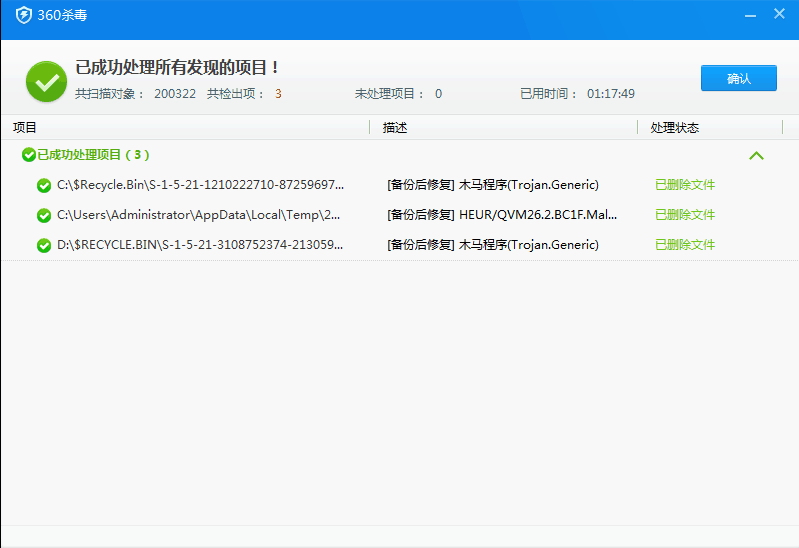The height and width of the screenshot is (548, 799).
Task: Click the scanned objects count 200322
Action: click(175, 94)
